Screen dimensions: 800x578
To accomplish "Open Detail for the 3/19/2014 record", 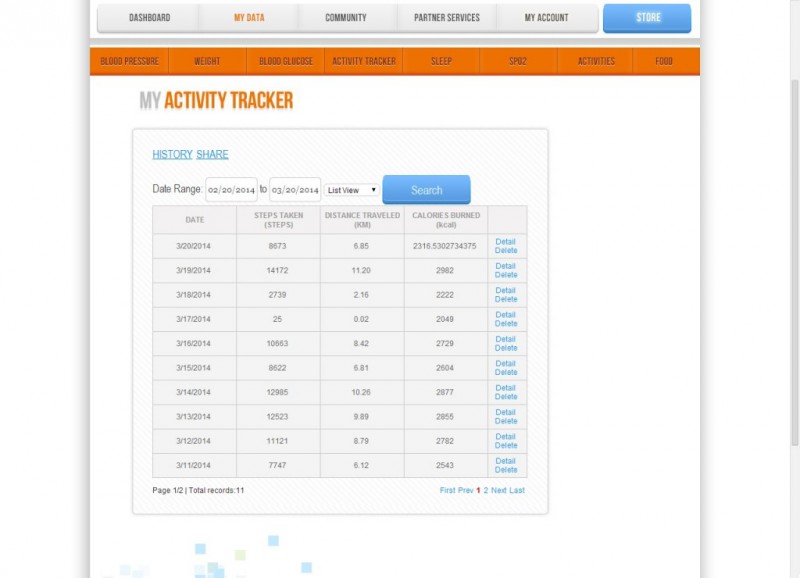I will pyautogui.click(x=506, y=266).
